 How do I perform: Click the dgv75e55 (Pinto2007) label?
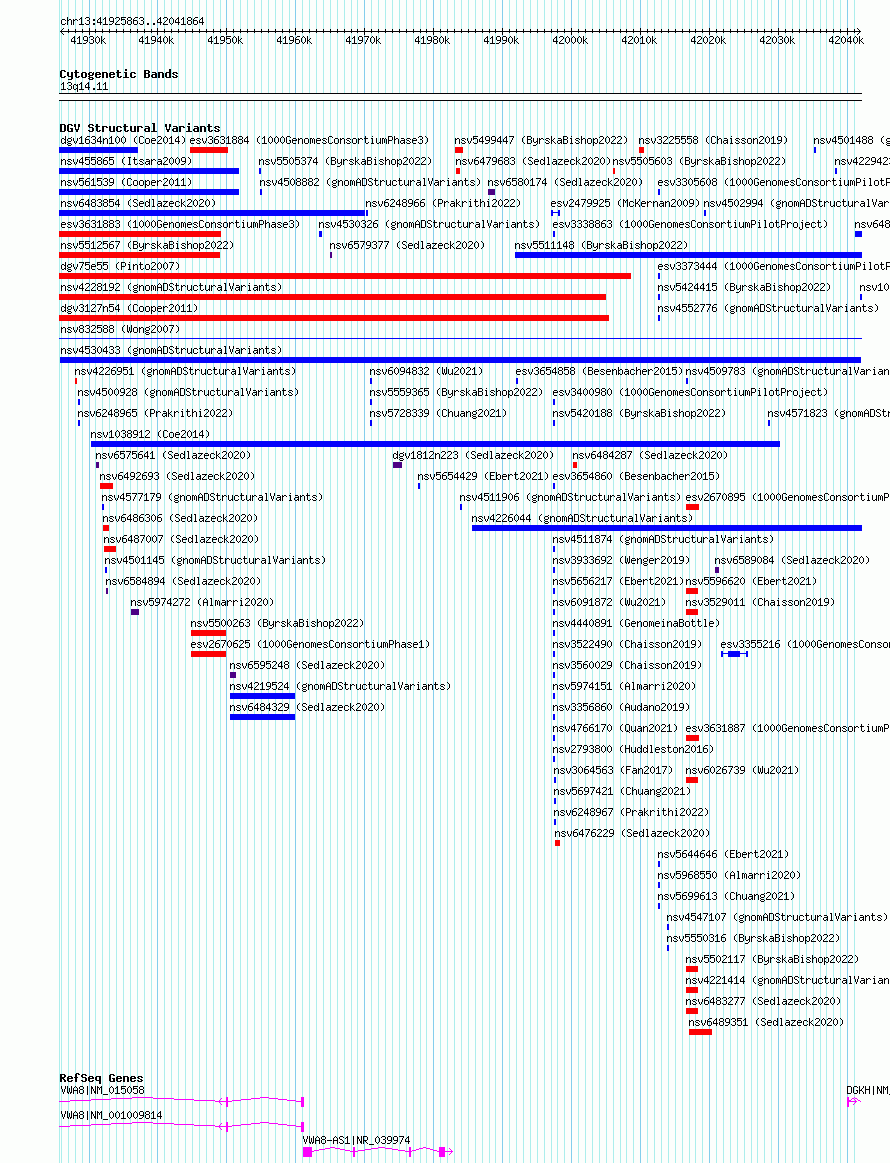[x=120, y=266]
